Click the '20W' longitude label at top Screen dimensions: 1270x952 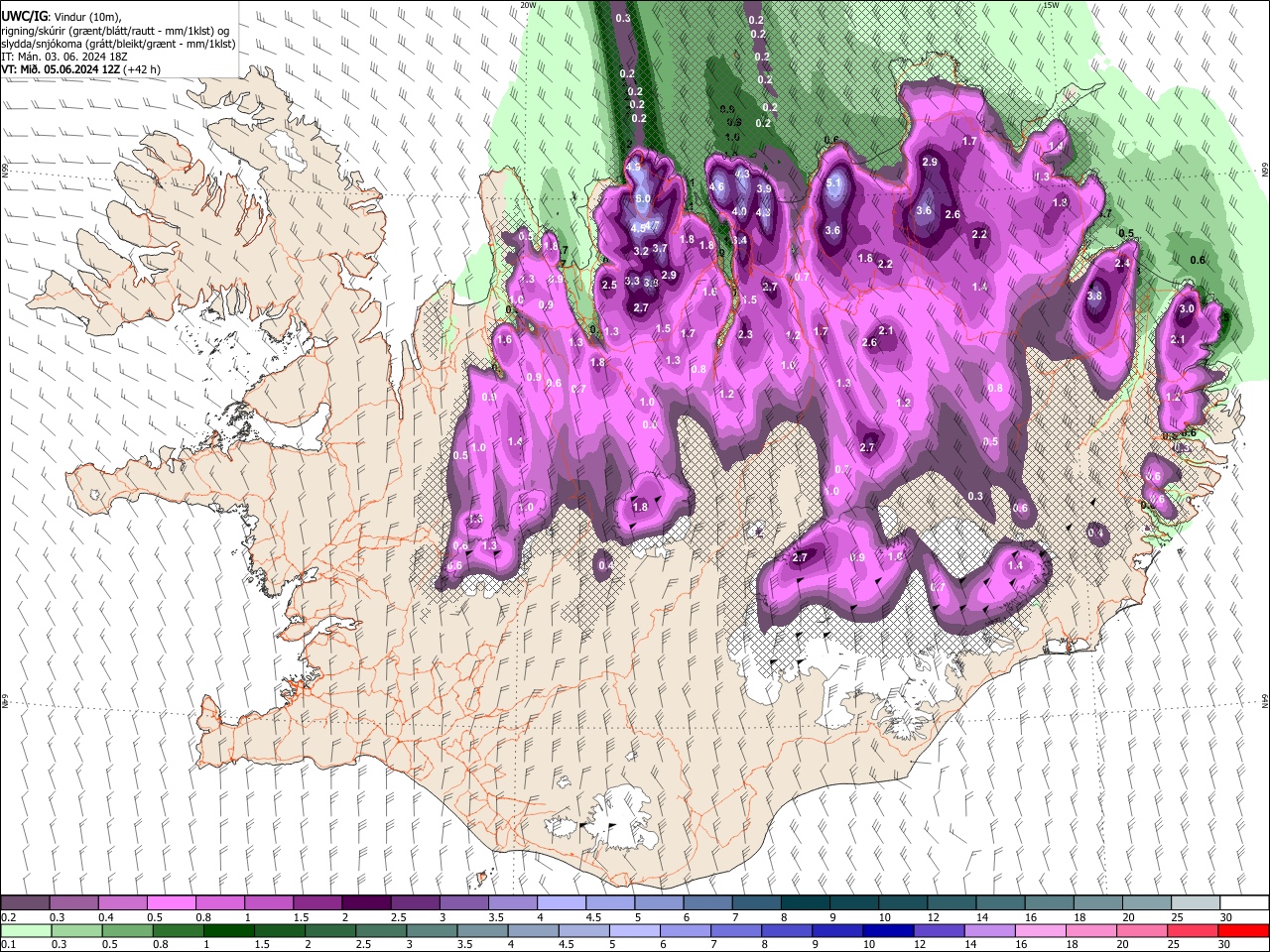(x=528, y=5)
